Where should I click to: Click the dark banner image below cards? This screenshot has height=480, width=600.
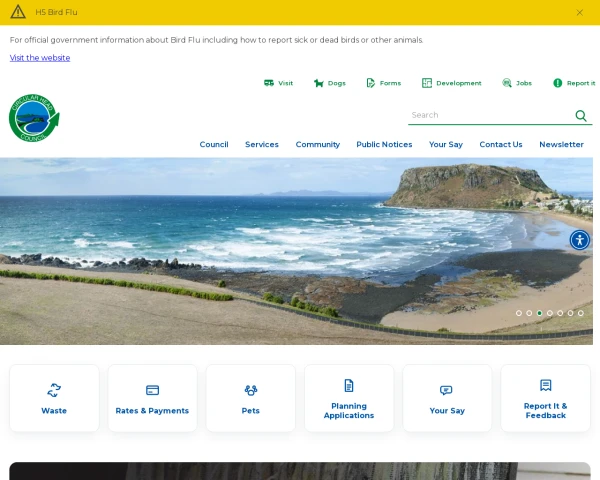coord(300,471)
